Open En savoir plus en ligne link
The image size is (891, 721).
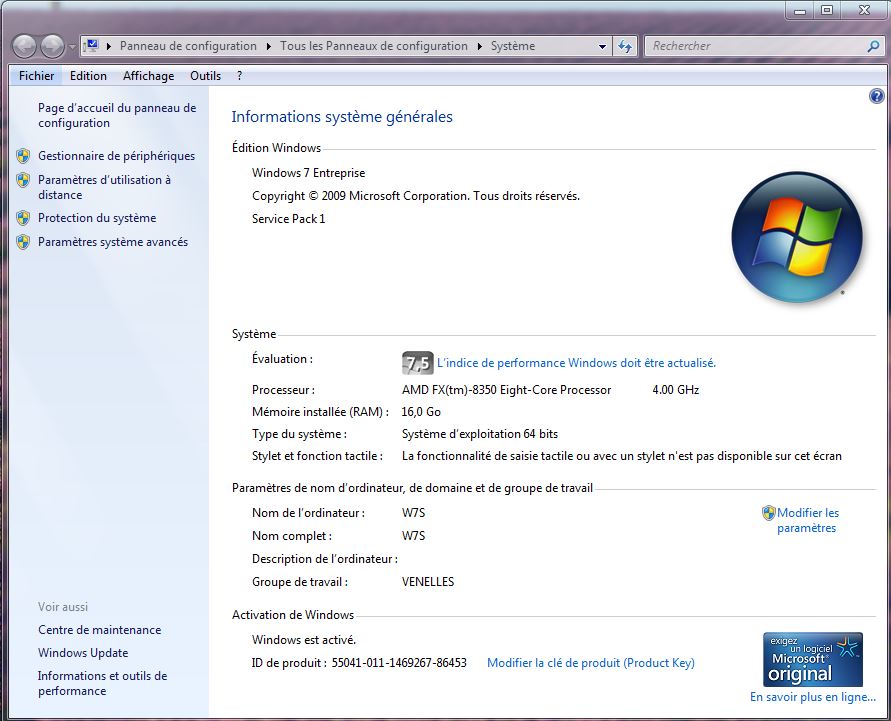coord(813,697)
